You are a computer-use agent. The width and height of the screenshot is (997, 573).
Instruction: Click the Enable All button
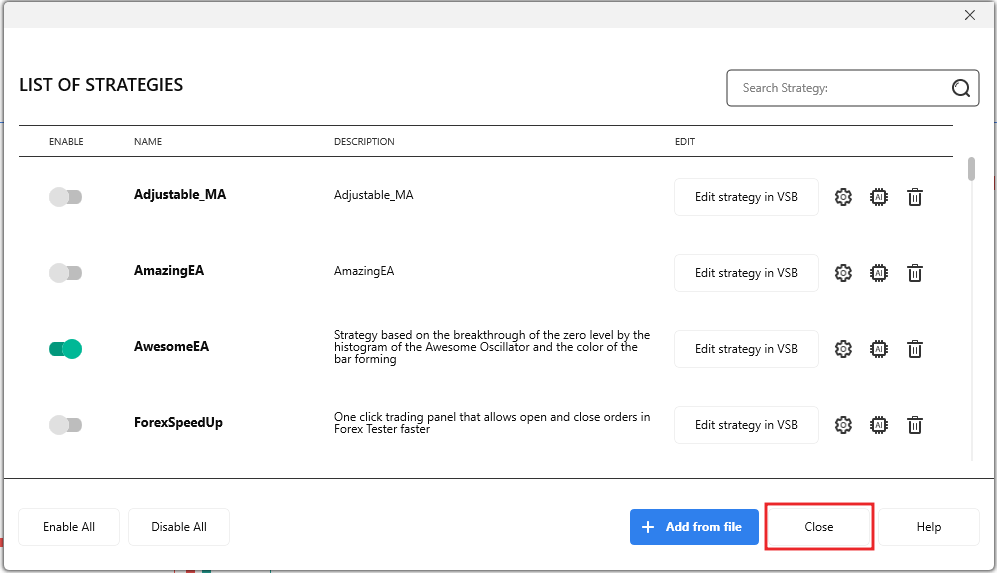69,527
